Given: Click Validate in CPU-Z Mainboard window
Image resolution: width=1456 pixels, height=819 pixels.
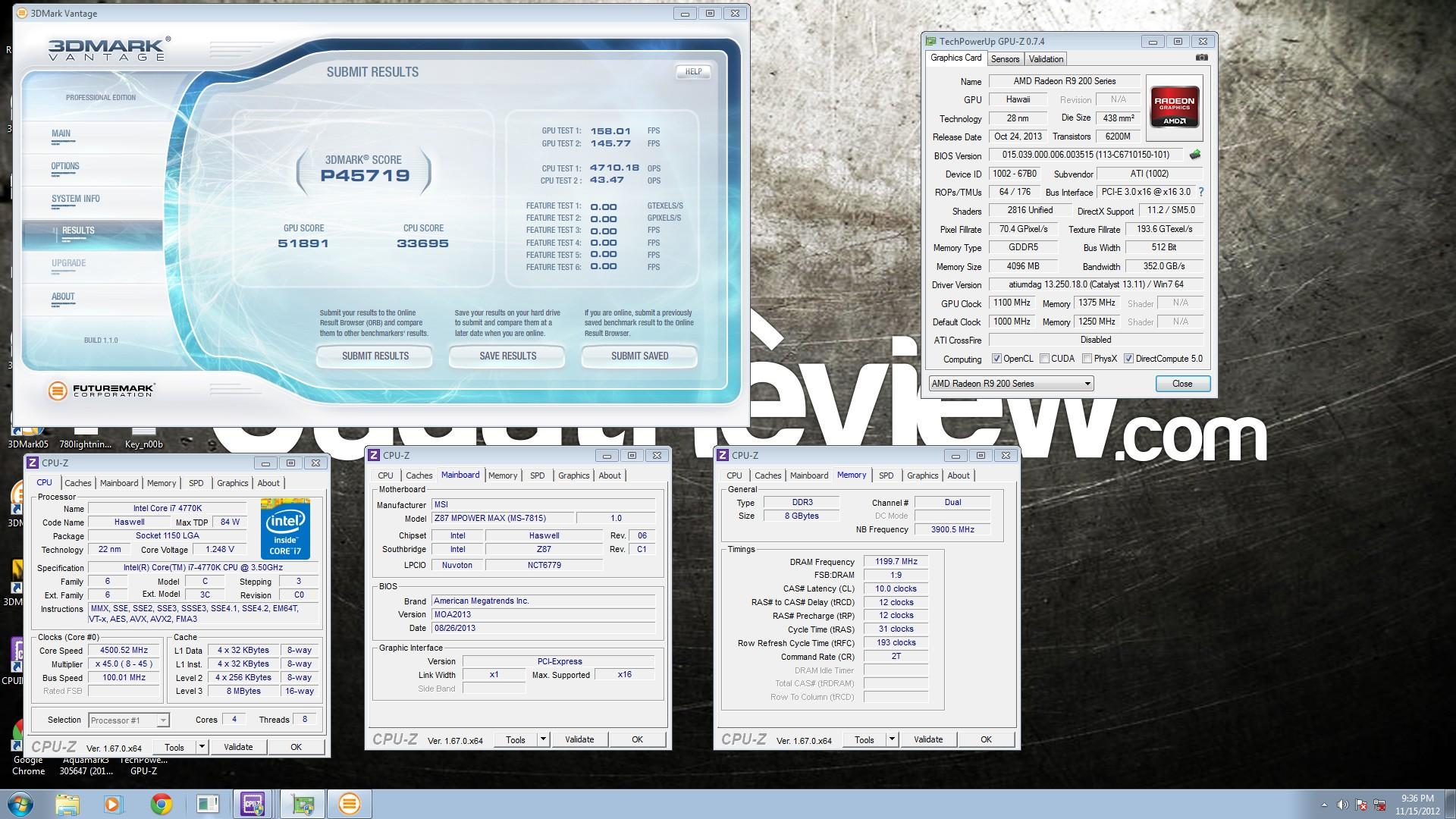Looking at the screenshot, I should (x=579, y=739).
